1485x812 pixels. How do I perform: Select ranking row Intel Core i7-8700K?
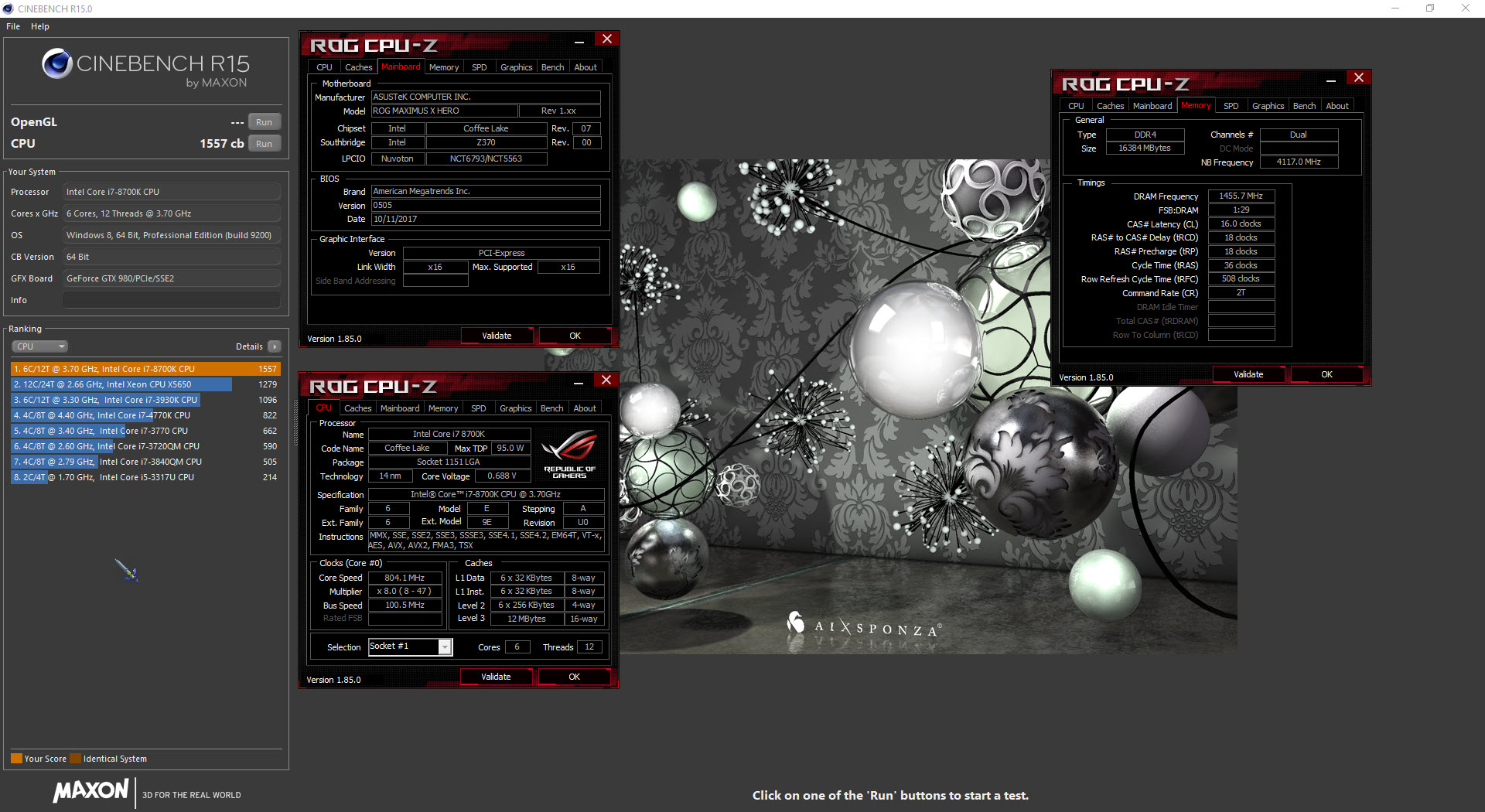(145, 369)
